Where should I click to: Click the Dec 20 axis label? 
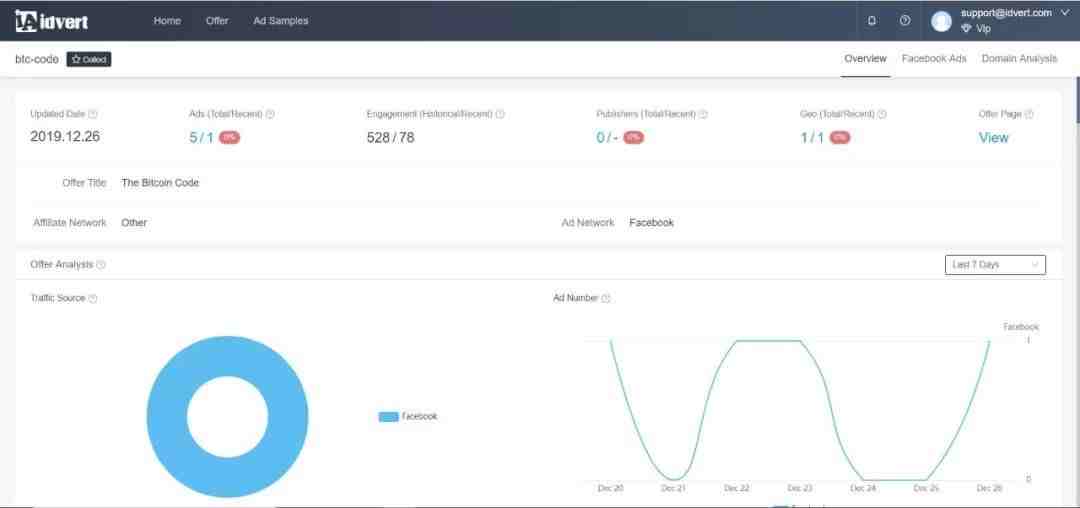coord(610,488)
